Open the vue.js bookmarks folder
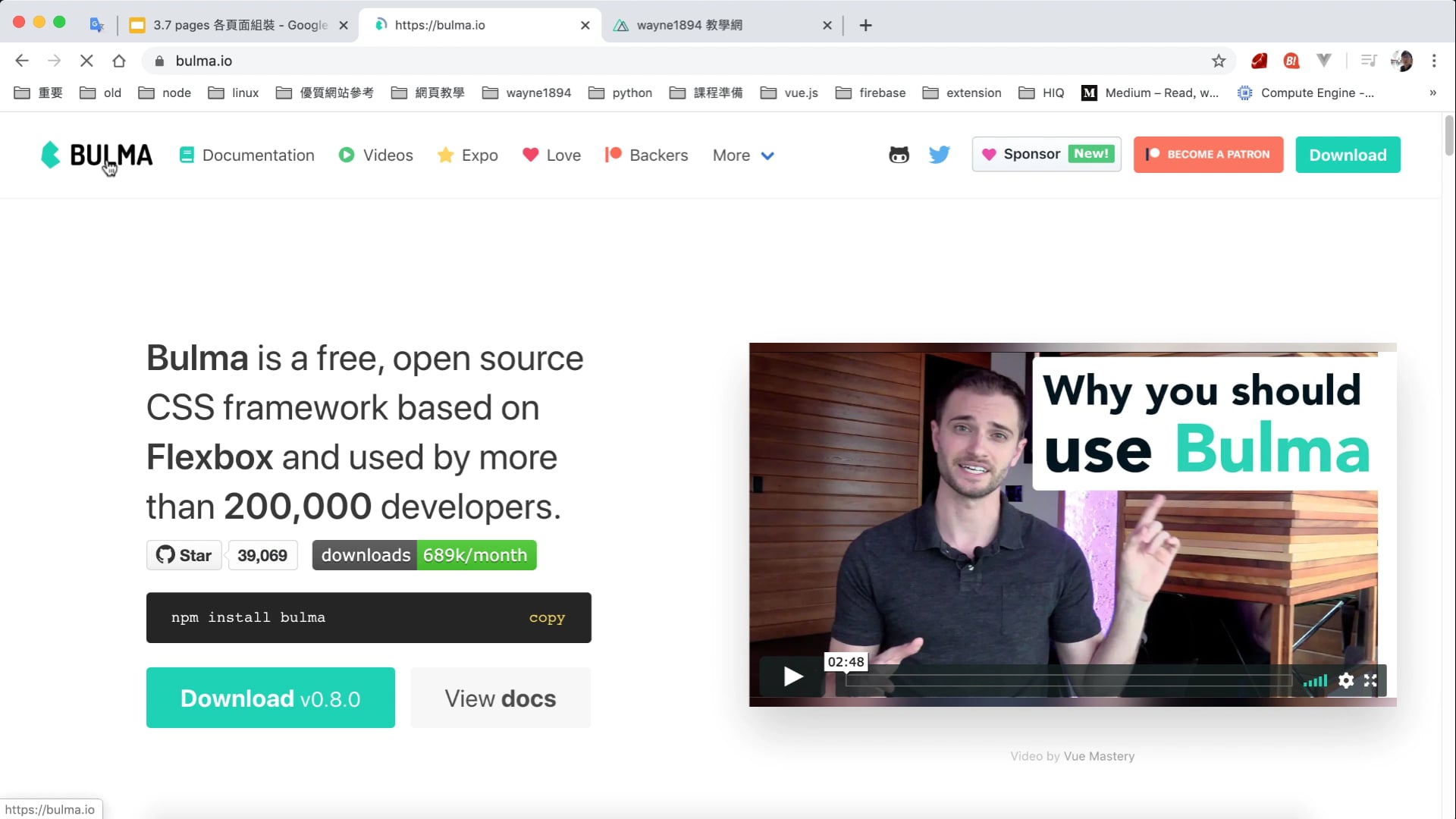This screenshot has width=1456, height=819. tap(789, 93)
